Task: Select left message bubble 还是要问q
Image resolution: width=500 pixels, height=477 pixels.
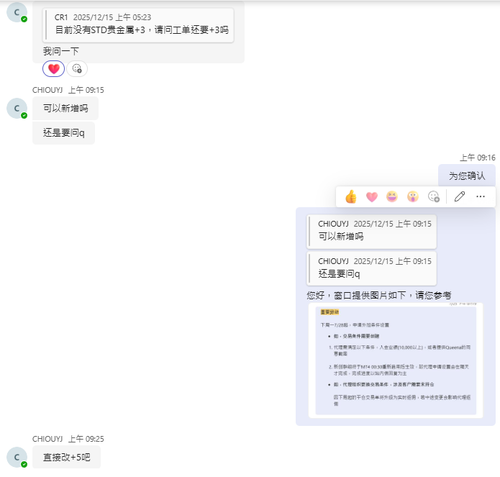Action: pos(64,133)
